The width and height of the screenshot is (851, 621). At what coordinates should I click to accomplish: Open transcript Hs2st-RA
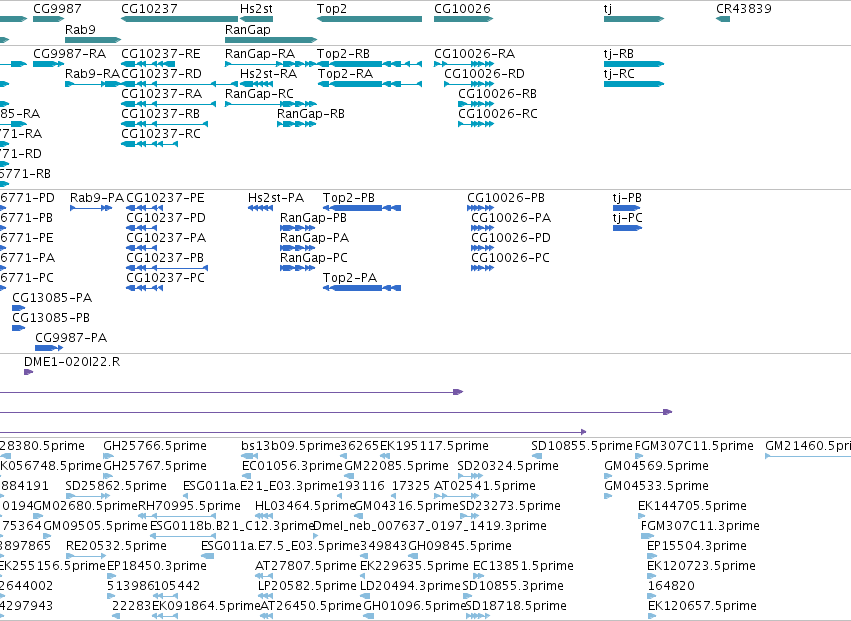[269, 74]
